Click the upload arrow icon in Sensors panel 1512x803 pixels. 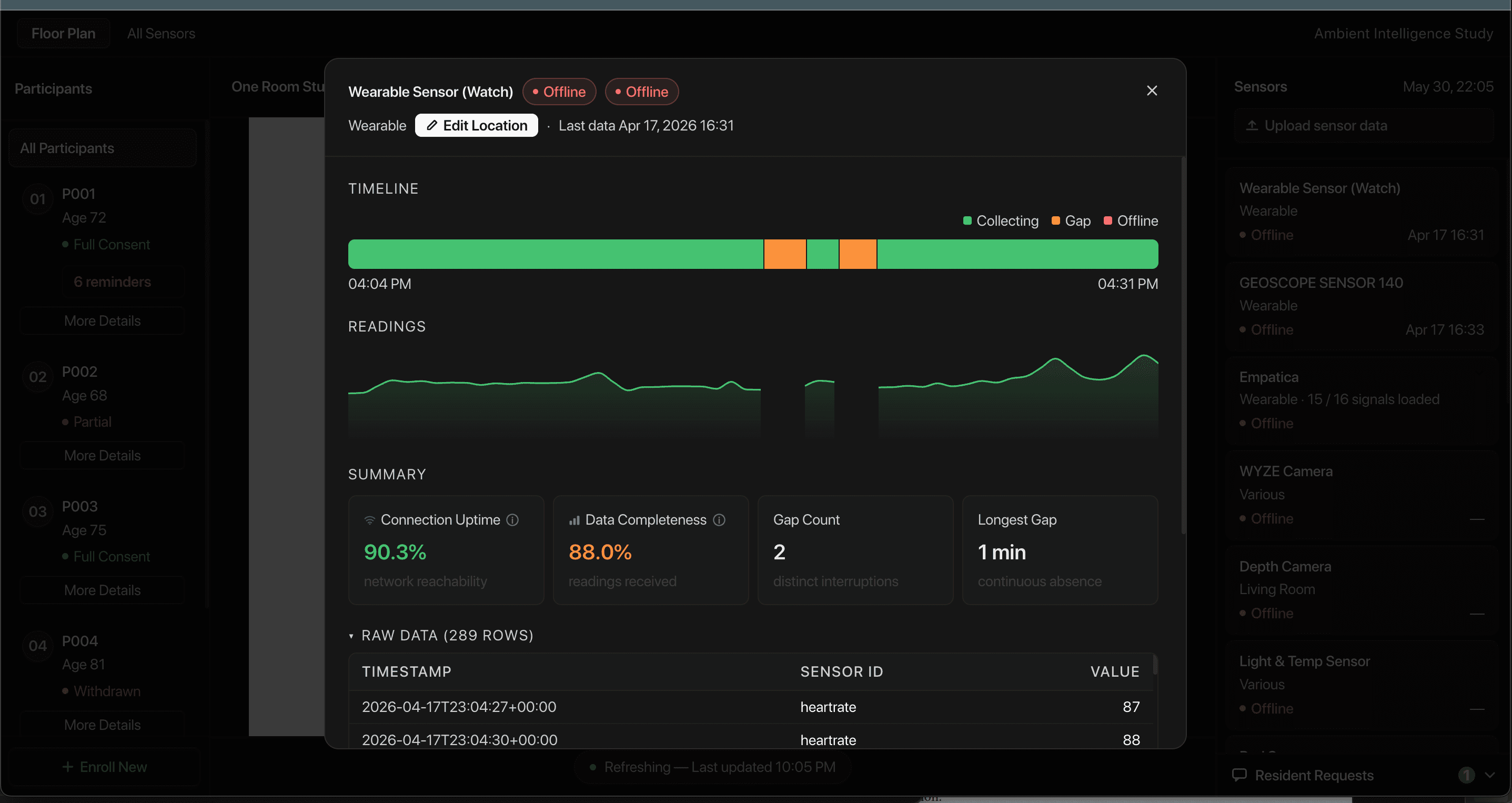[x=1252, y=126]
